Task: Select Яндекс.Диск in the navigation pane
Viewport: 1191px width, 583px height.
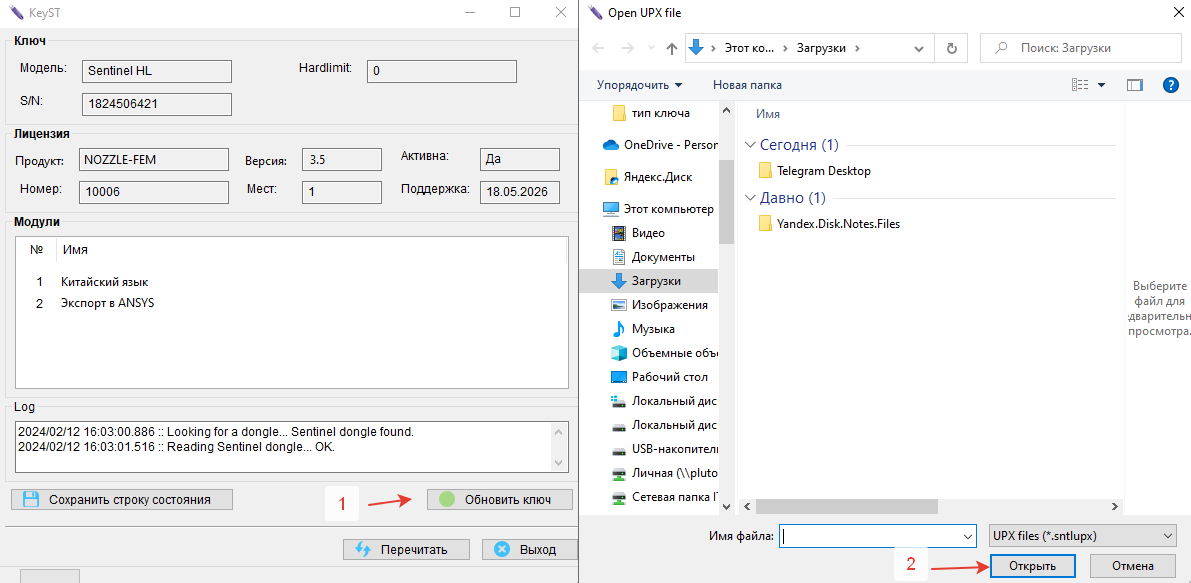Action: (648, 177)
